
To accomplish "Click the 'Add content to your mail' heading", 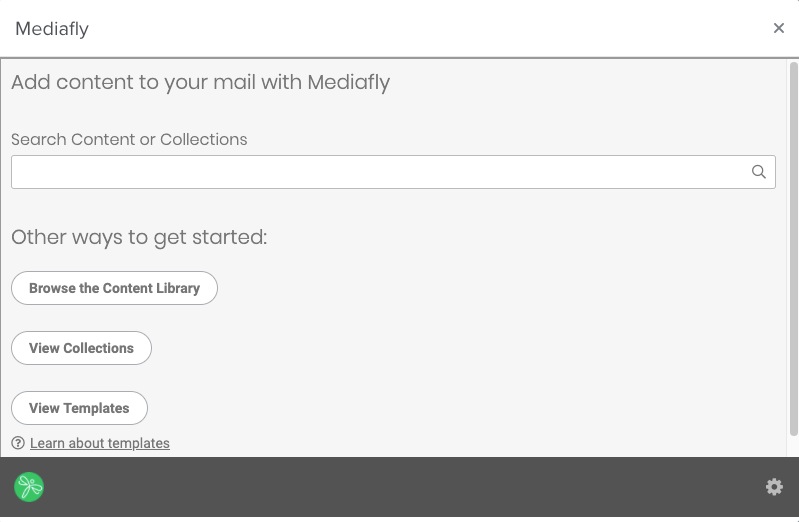I will 200,82.
